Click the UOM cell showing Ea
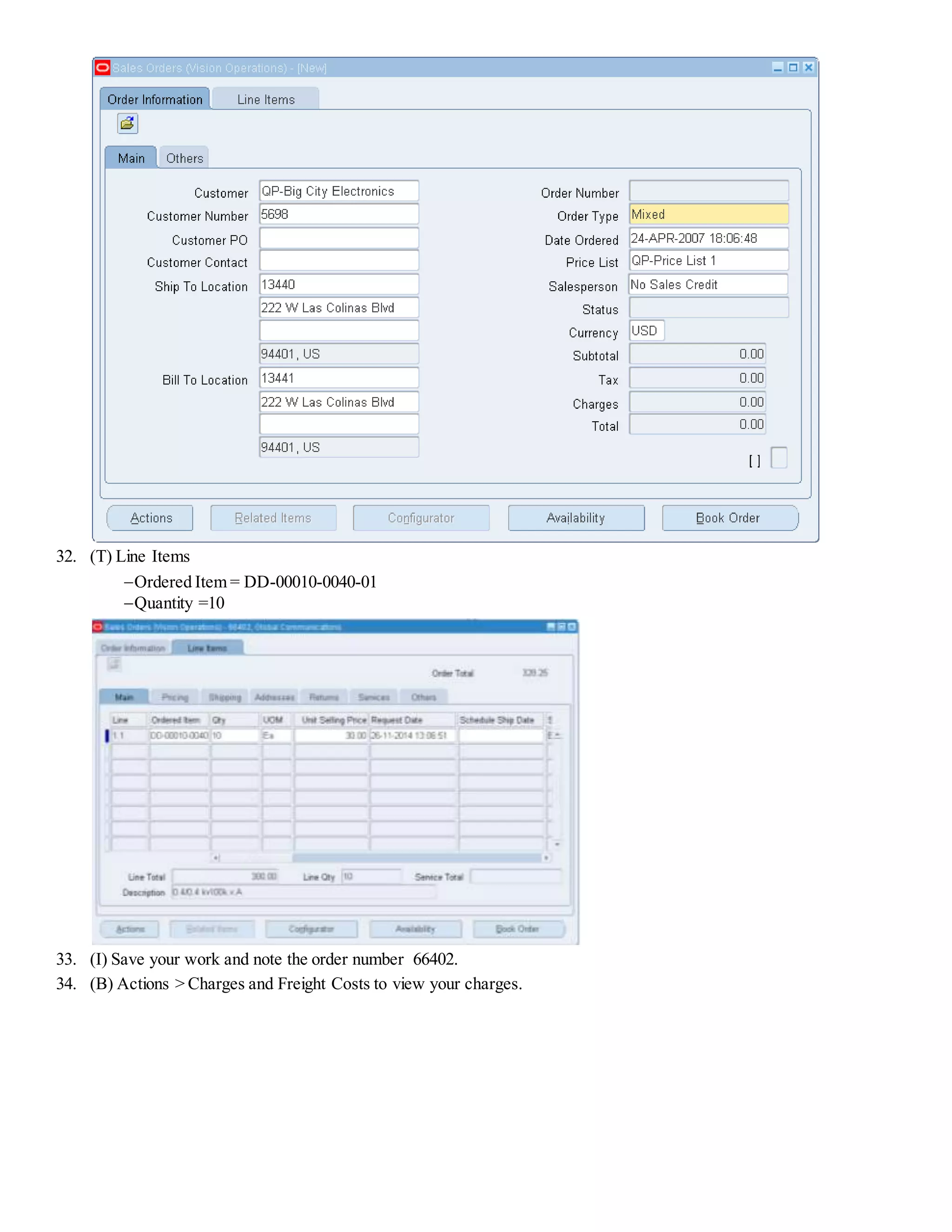The height and width of the screenshot is (1232, 952). [x=277, y=735]
